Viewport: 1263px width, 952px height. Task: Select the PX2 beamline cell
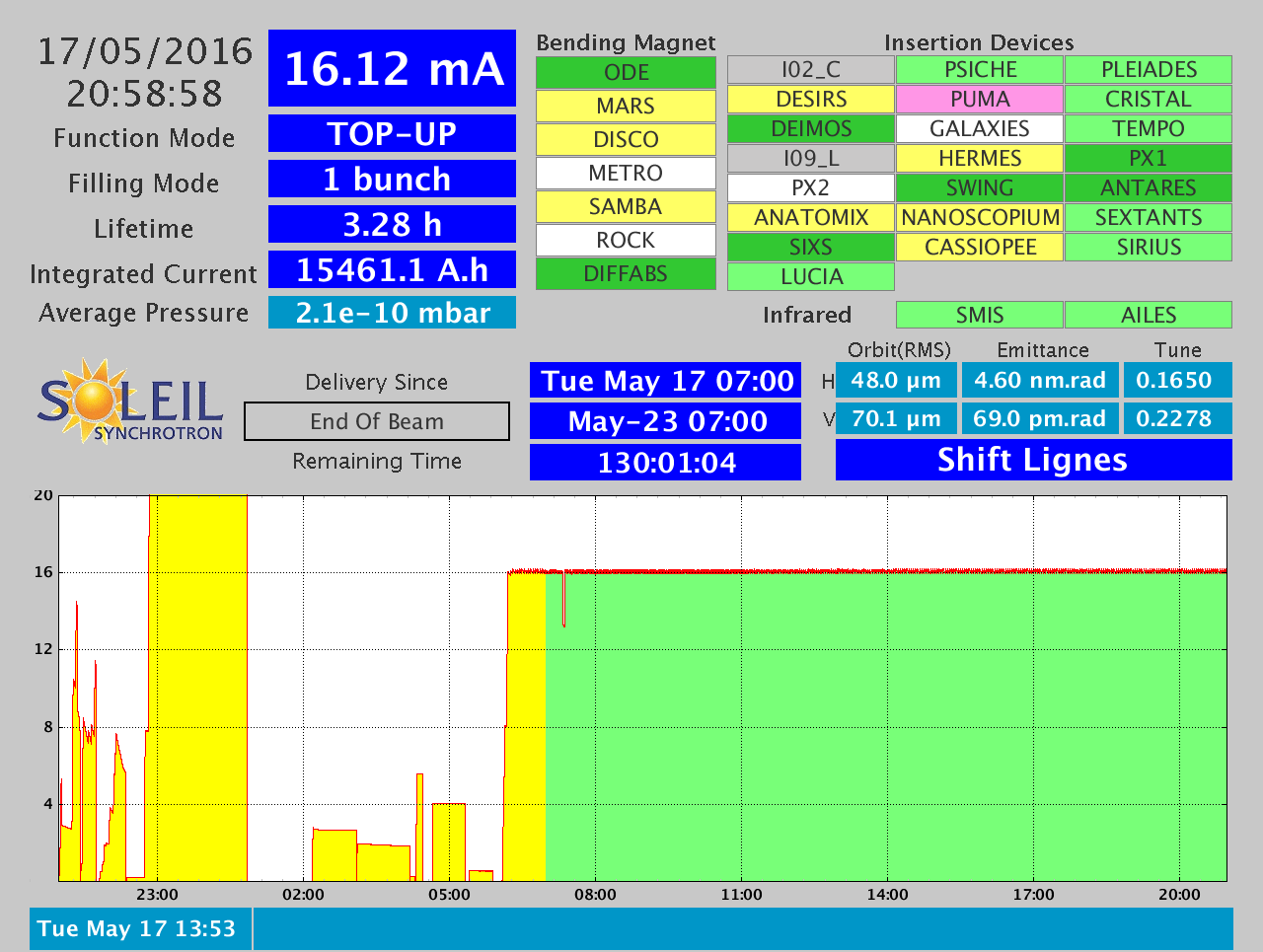(x=811, y=188)
